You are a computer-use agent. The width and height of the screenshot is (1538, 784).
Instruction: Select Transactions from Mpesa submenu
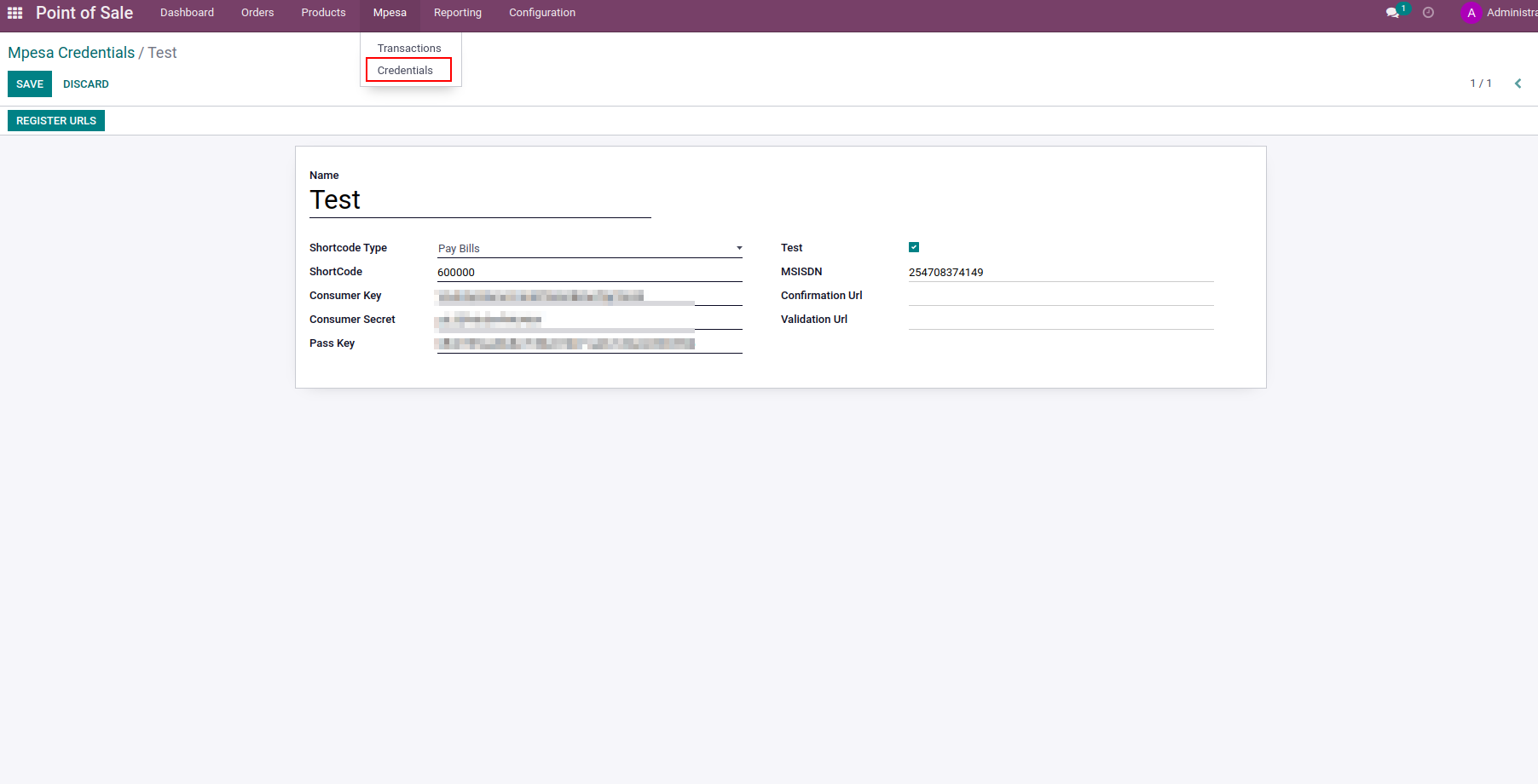click(409, 49)
